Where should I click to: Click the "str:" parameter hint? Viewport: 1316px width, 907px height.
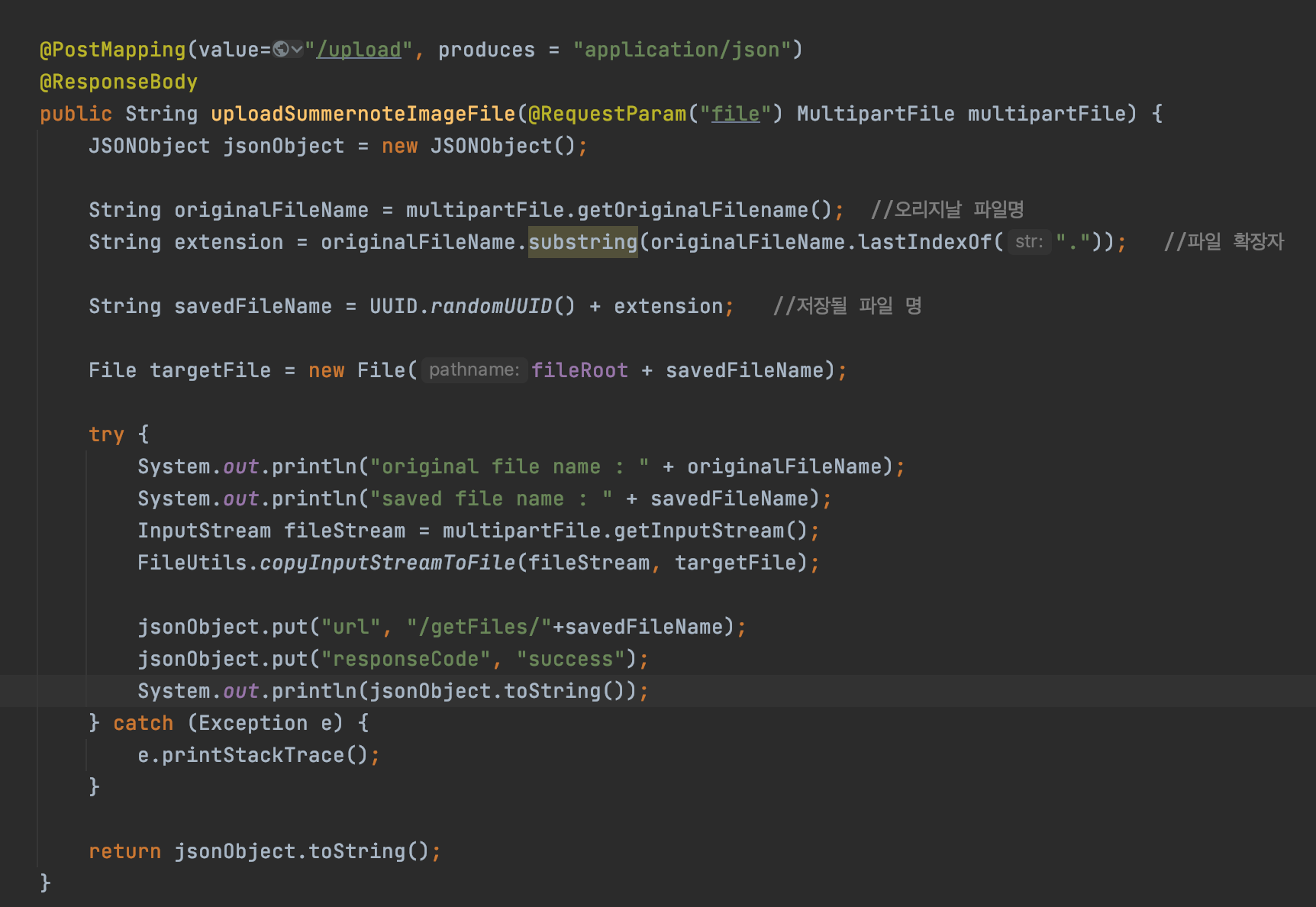[1029, 242]
